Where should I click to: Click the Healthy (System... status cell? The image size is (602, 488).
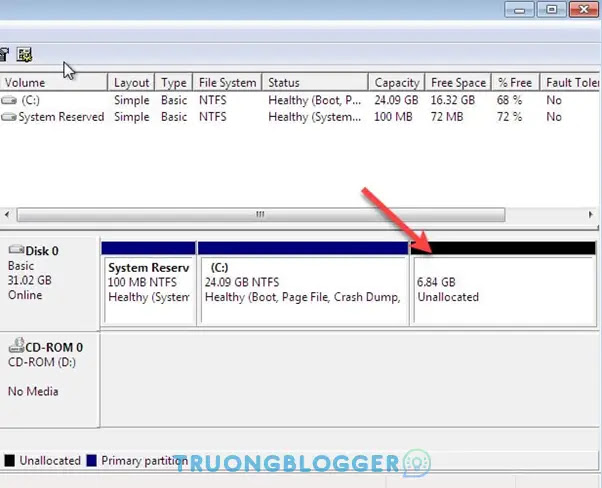(x=315, y=117)
